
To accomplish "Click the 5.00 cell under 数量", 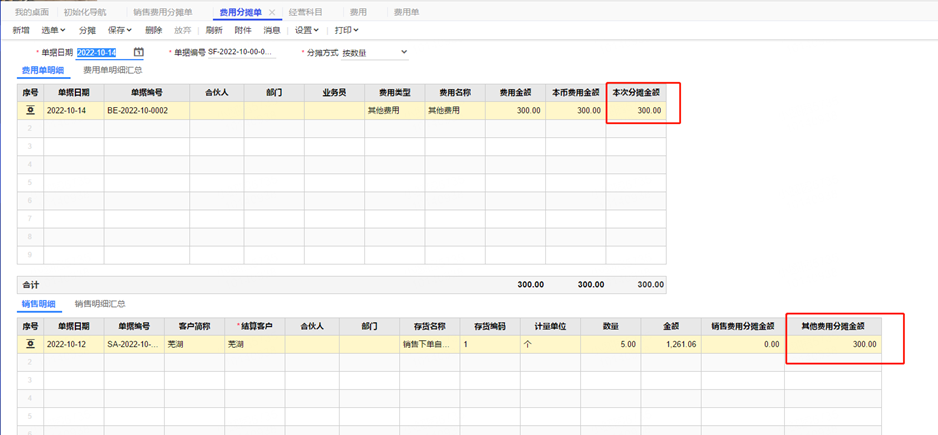I will pyautogui.click(x=611, y=345).
